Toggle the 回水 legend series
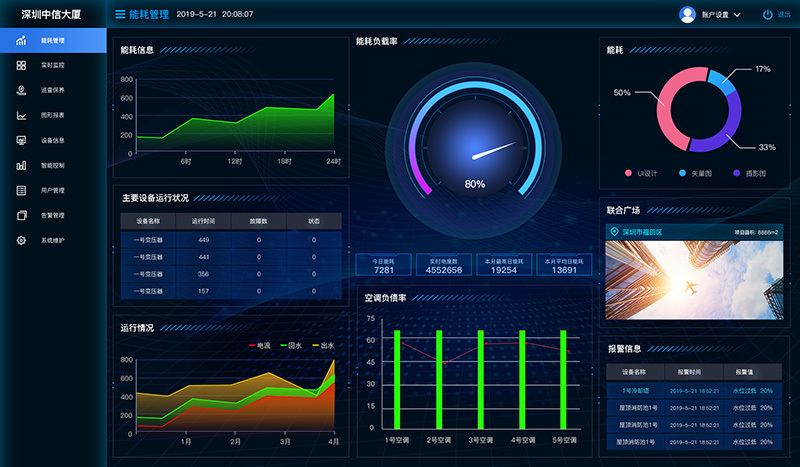 tap(291, 346)
